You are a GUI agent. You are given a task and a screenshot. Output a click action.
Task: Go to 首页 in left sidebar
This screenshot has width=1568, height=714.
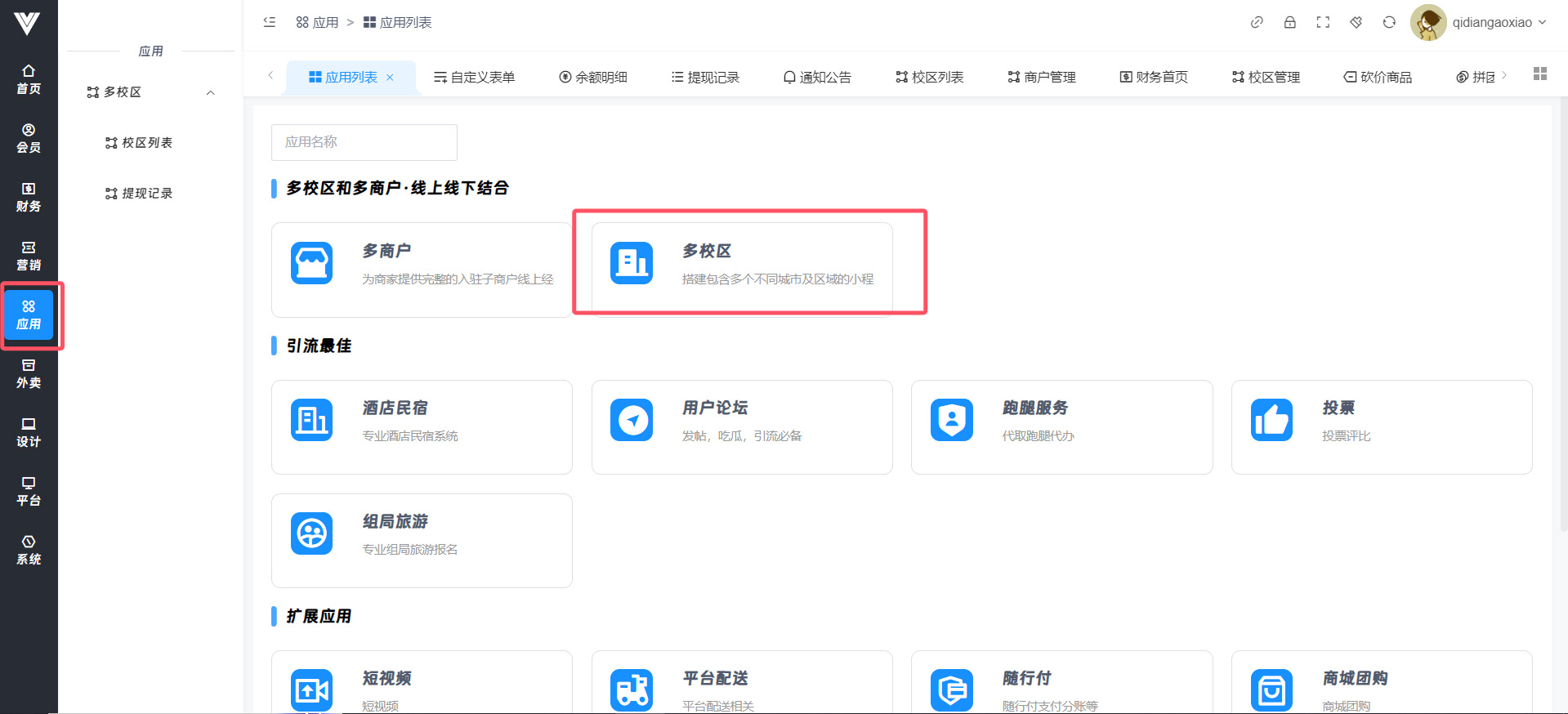tap(29, 80)
